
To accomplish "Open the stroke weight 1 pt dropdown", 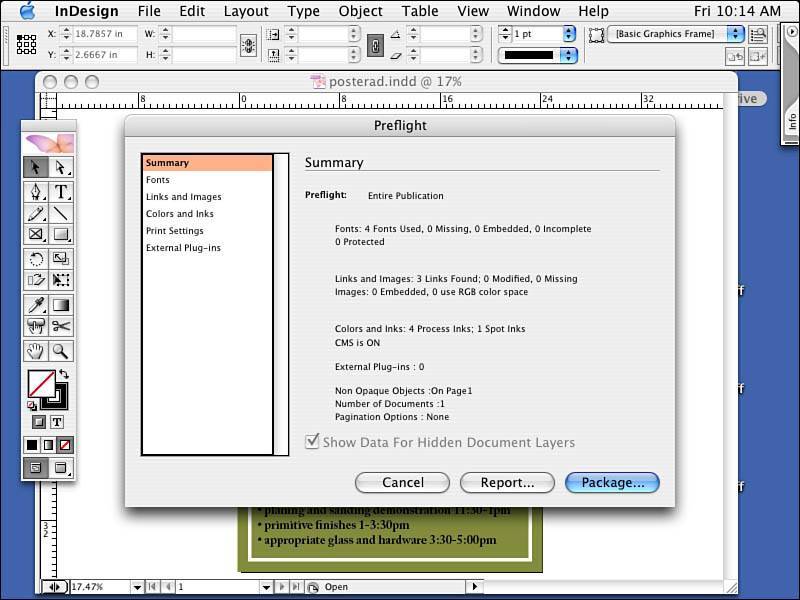I will [x=569, y=33].
